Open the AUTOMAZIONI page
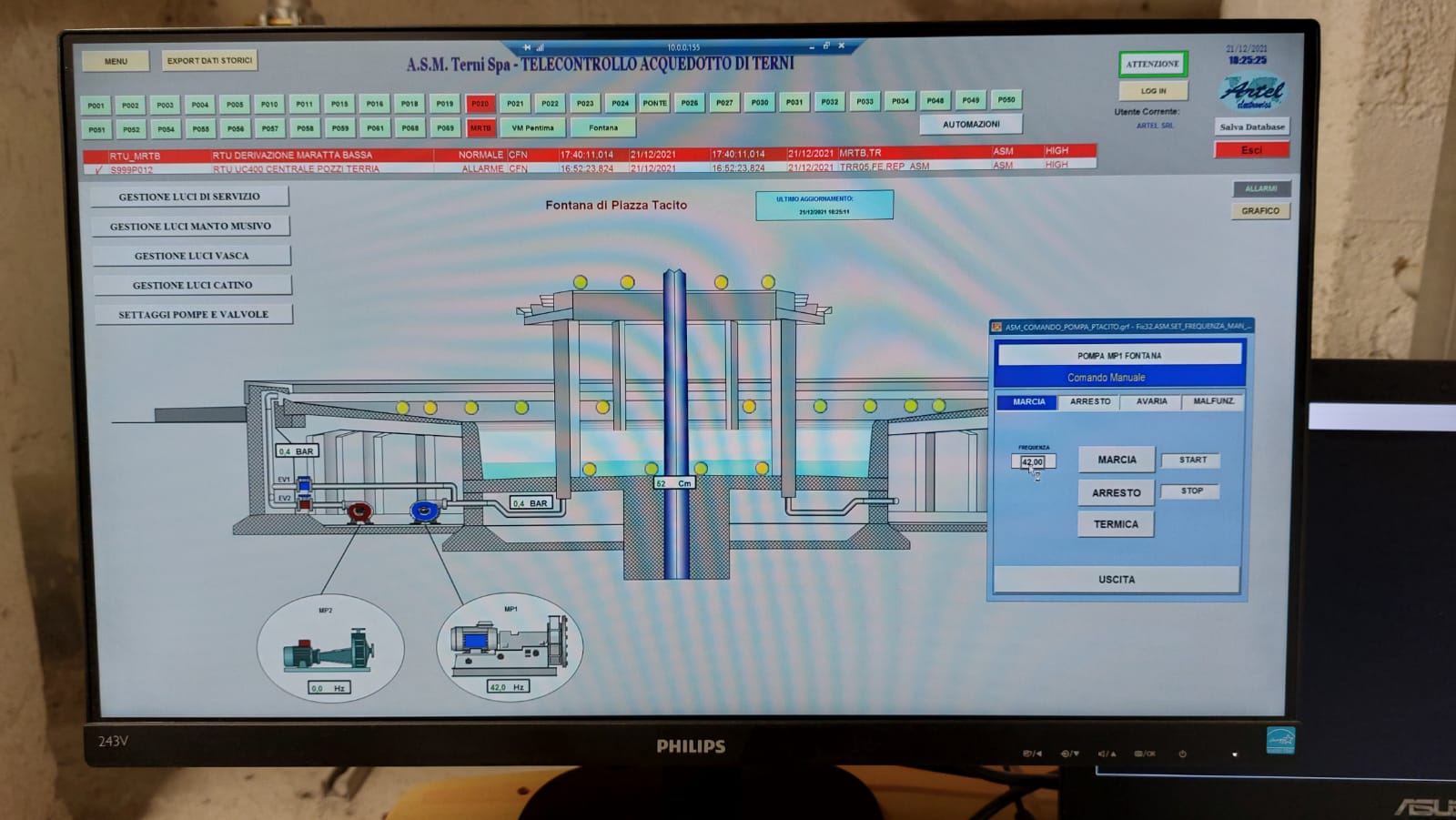1456x820 pixels. pyautogui.click(x=971, y=124)
